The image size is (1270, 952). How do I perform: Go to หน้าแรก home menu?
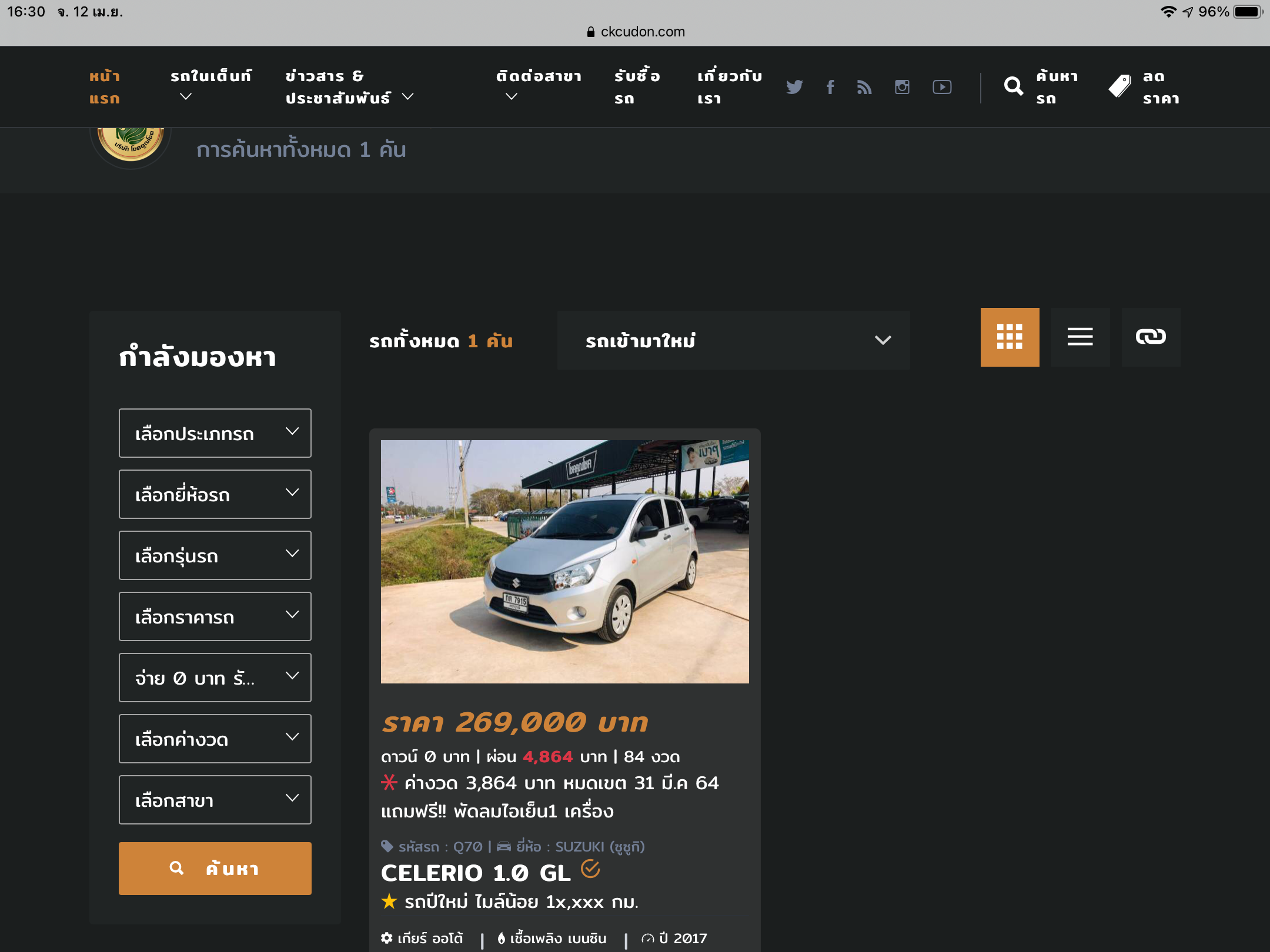pos(105,87)
